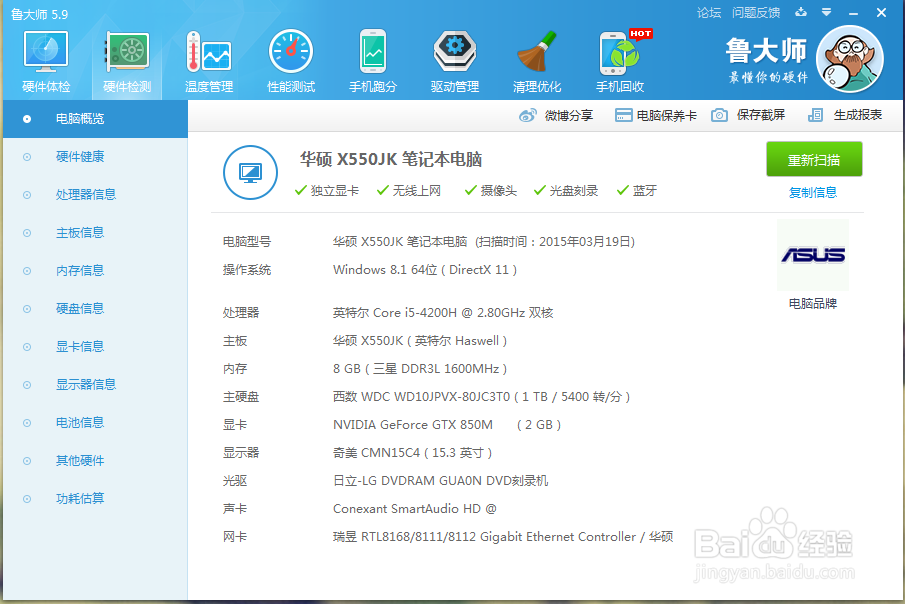Open 主板信息 in sidebar
The image size is (905, 604).
click(95, 233)
